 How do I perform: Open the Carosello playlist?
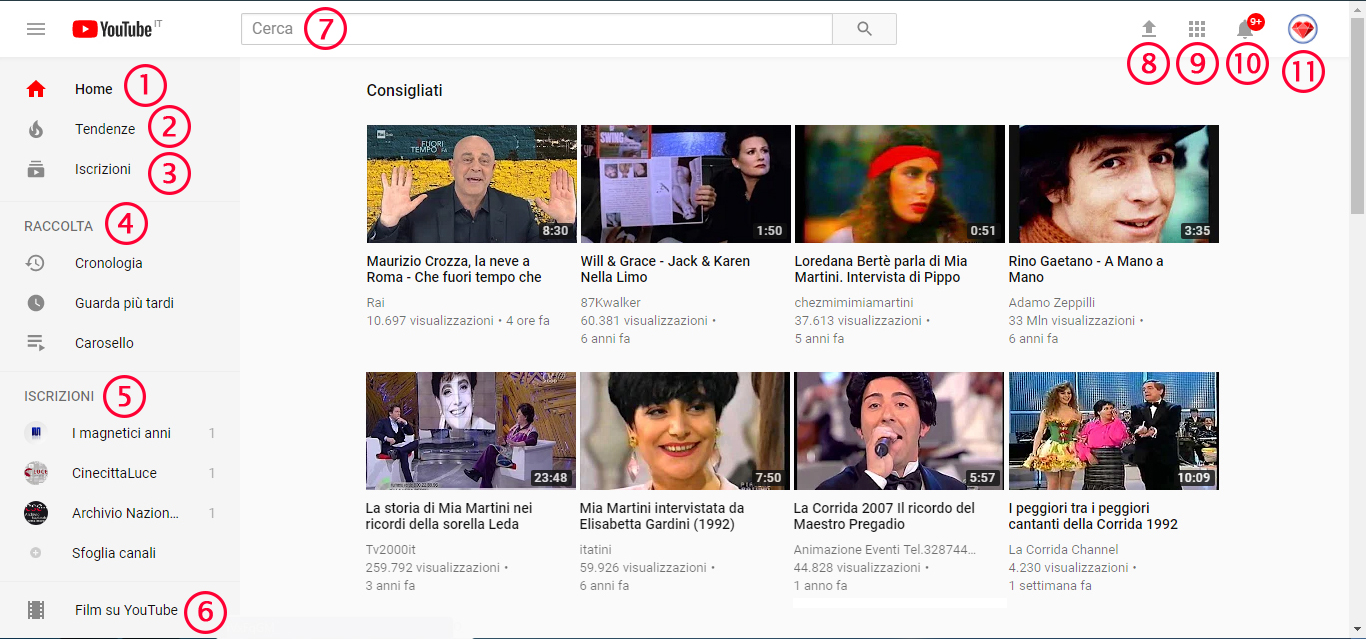(x=104, y=343)
